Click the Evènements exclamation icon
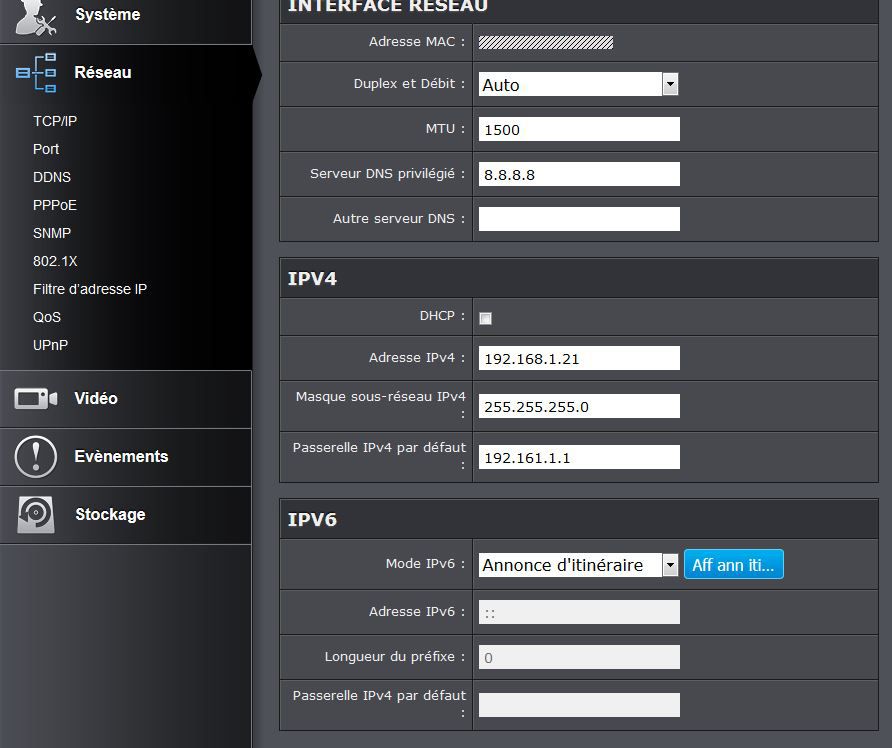The height and width of the screenshot is (748, 892). pyautogui.click(x=36, y=457)
